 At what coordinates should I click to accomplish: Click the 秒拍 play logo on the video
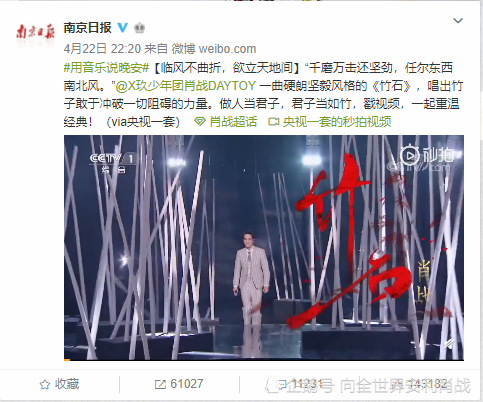click(x=427, y=155)
